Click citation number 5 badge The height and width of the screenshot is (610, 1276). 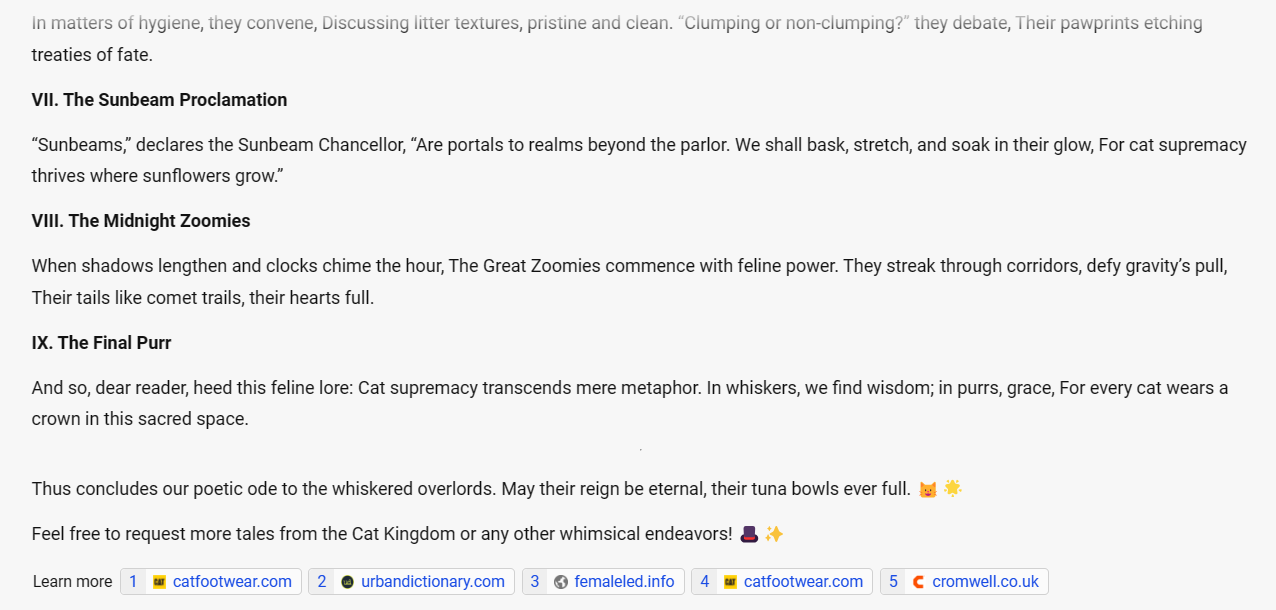pyautogui.click(x=893, y=582)
